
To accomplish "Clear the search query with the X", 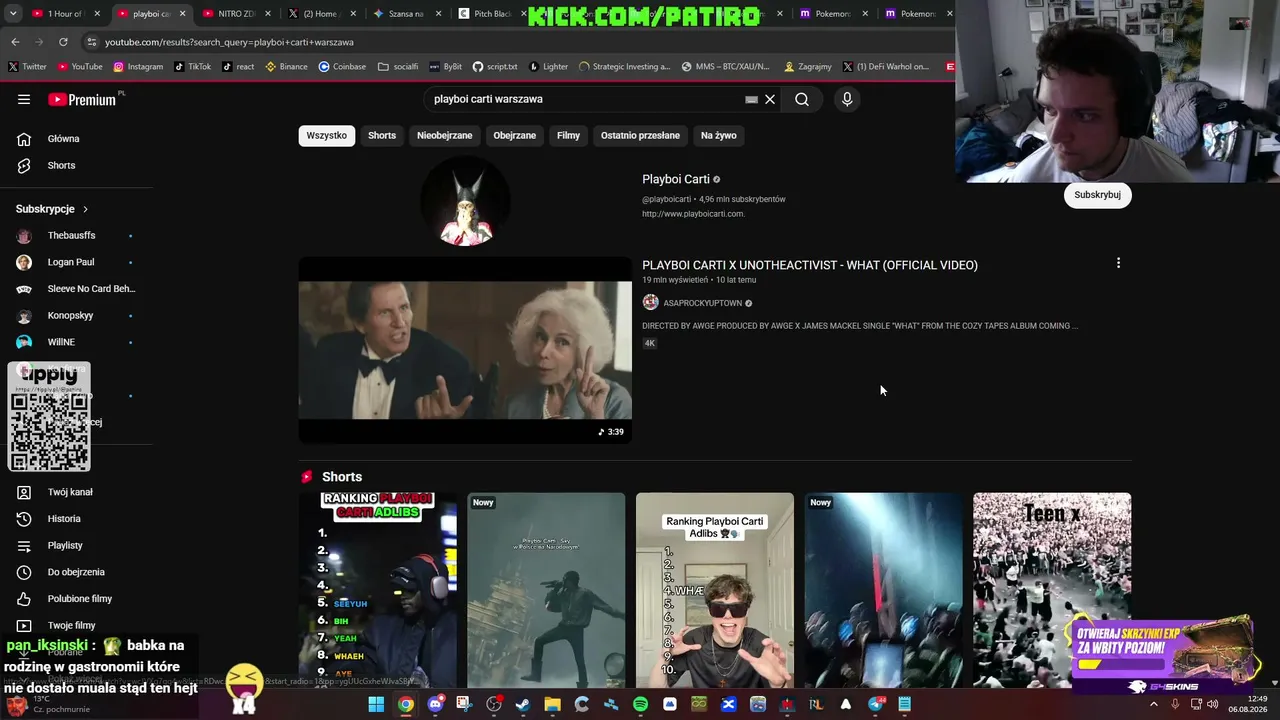I will tap(770, 99).
